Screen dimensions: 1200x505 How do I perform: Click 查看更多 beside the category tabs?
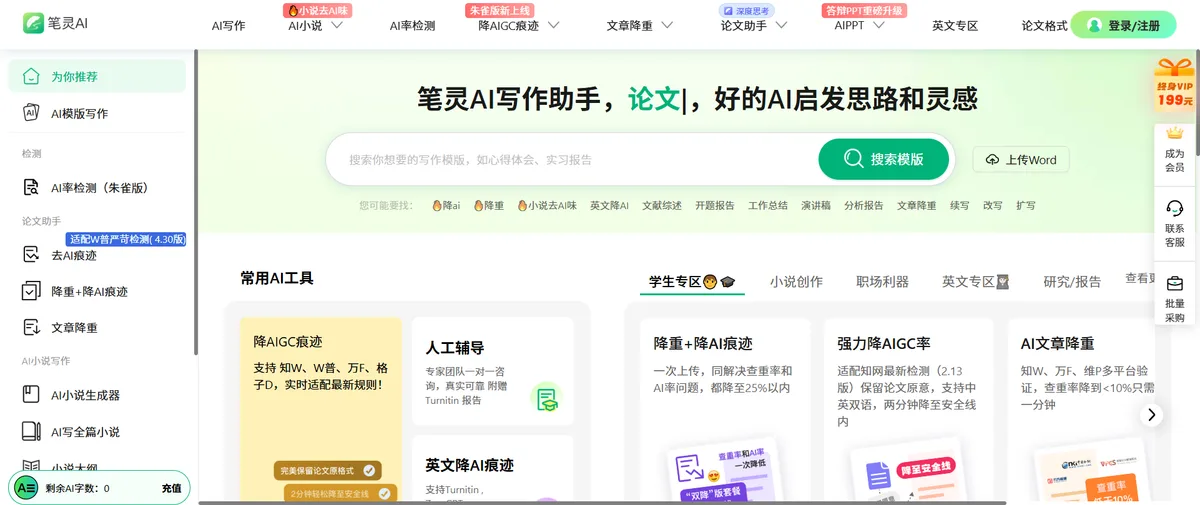[x=1140, y=279]
